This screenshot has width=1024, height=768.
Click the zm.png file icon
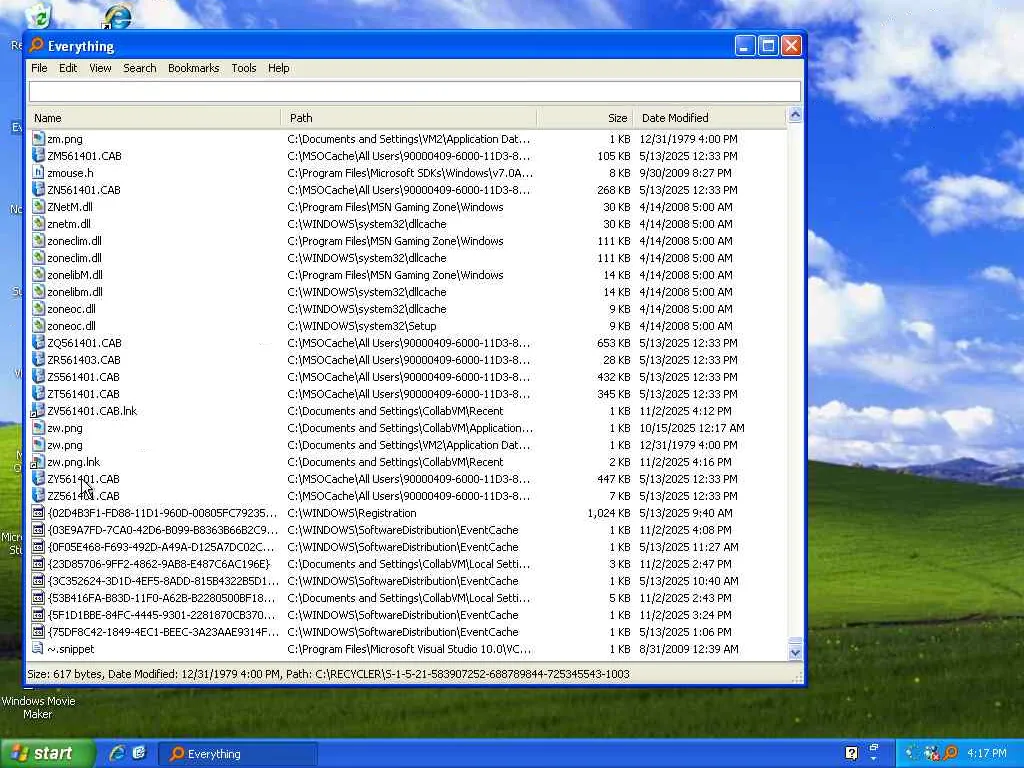pyautogui.click(x=39, y=138)
